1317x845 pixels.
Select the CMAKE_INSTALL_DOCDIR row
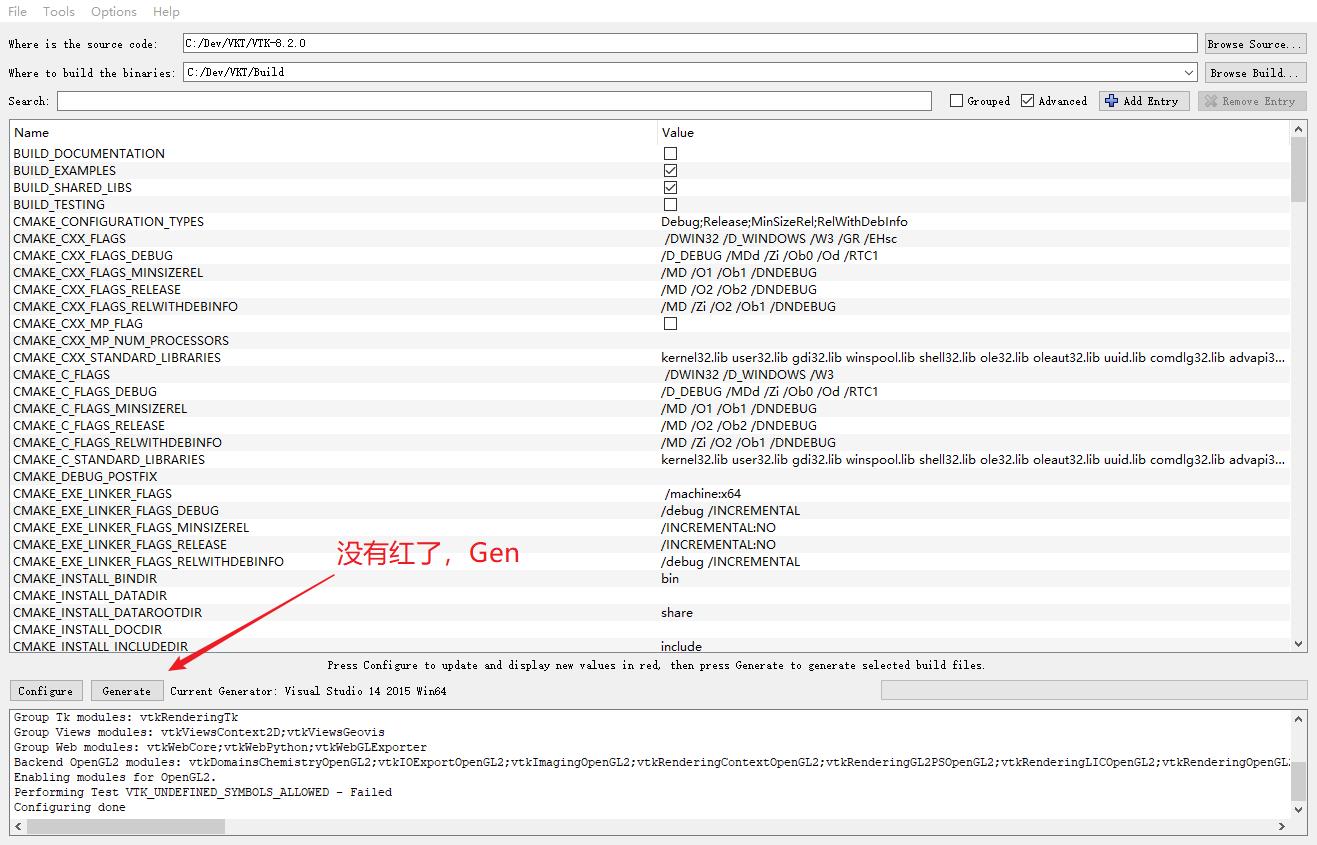click(649, 629)
